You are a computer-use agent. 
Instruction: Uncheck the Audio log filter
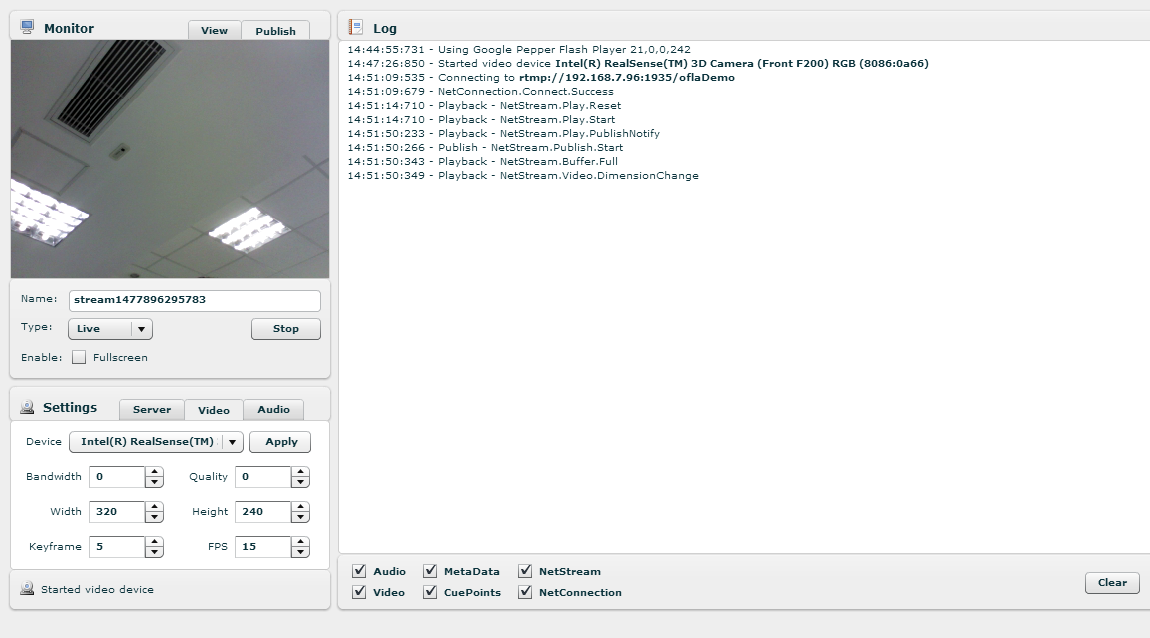coord(359,571)
